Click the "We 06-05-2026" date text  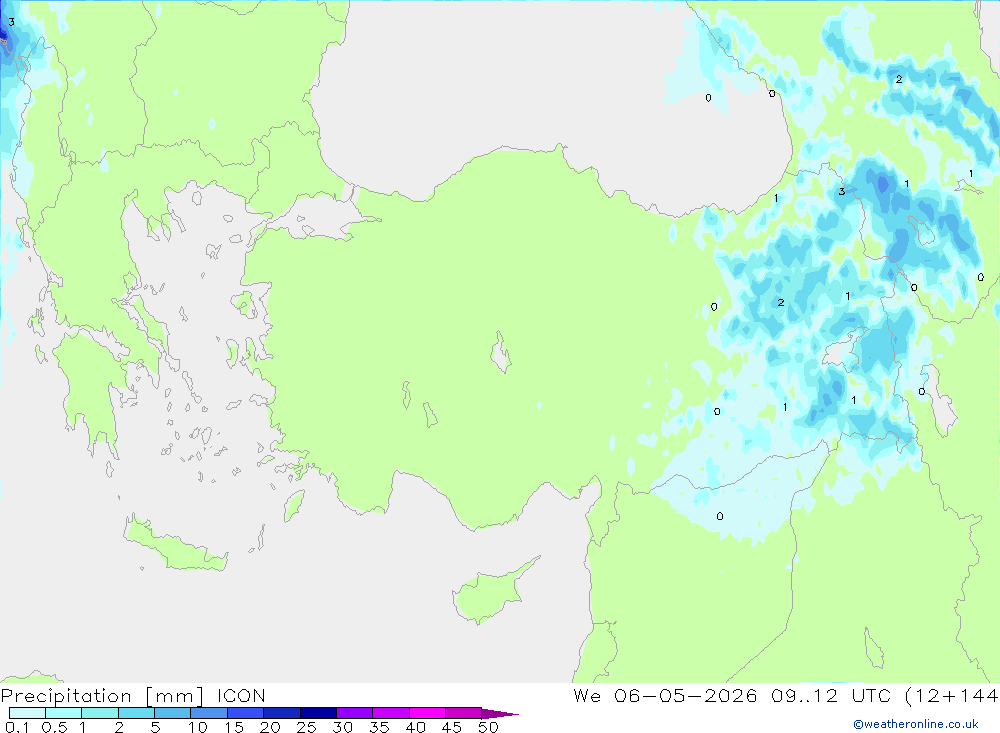[x=665, y=695]
